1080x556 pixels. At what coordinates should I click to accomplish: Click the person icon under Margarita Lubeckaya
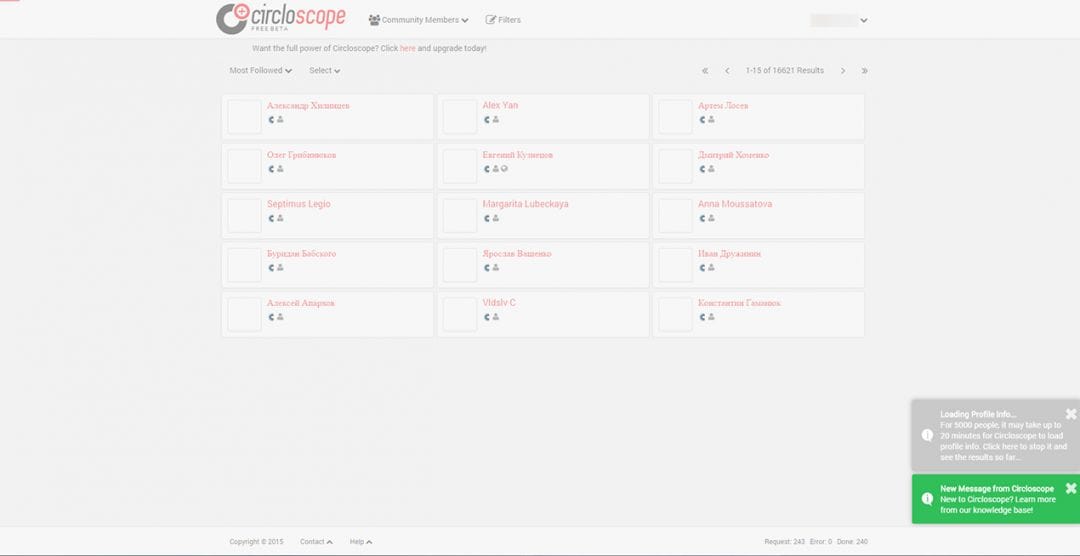[x=495, y=218]
